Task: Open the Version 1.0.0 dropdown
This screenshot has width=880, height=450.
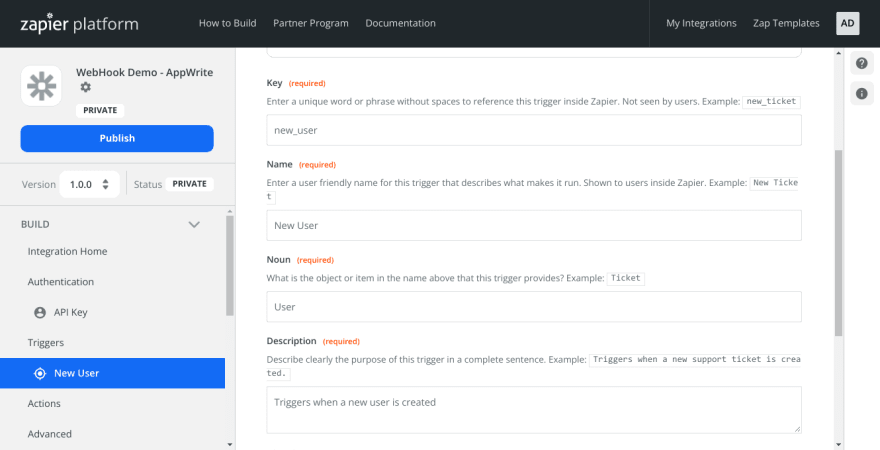Action: click(90, 184)
